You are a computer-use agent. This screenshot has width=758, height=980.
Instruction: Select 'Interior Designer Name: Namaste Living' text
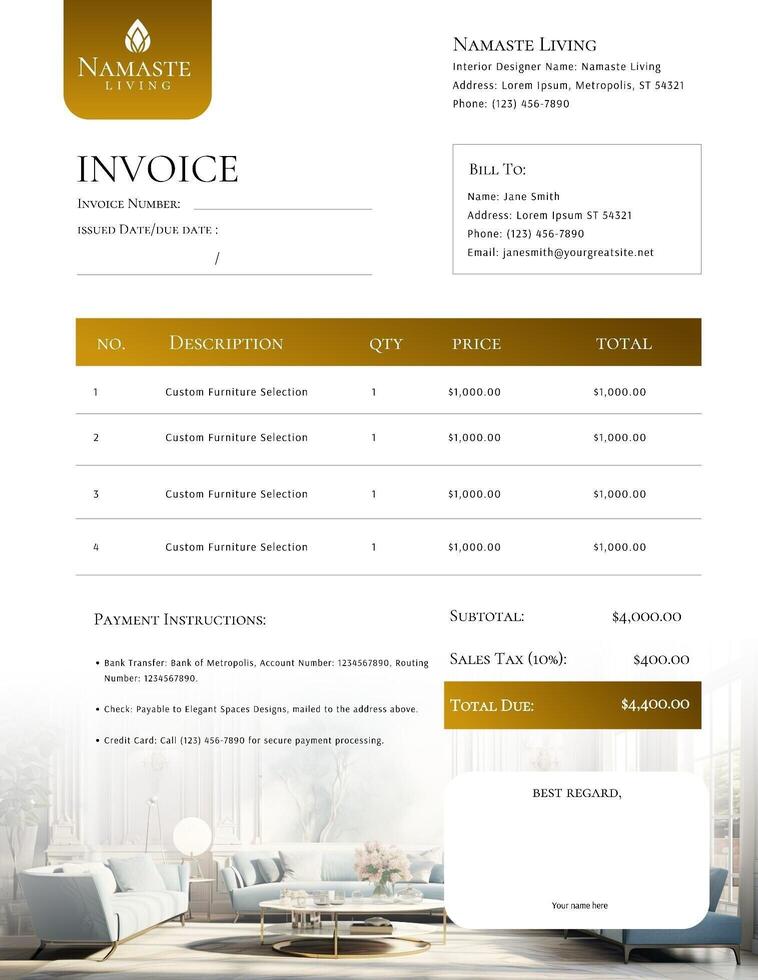(556, 67)
